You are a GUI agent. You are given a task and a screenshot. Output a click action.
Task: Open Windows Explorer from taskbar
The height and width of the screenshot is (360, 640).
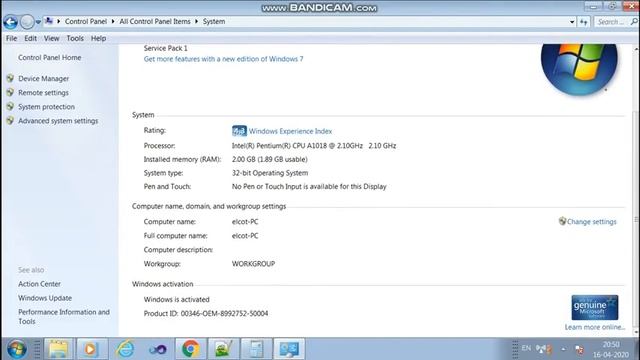58,349
